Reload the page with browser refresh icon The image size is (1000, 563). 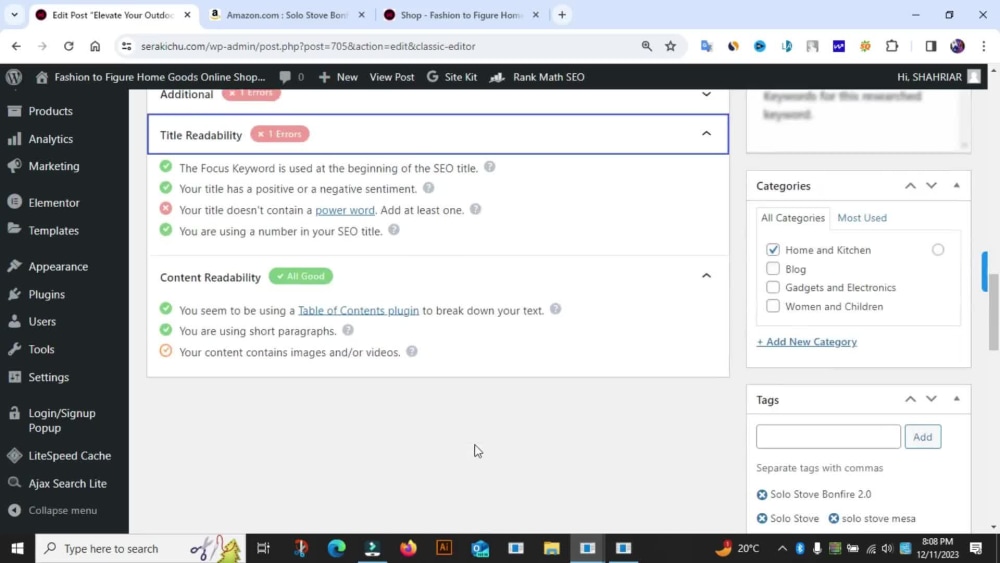coord(68,46)
